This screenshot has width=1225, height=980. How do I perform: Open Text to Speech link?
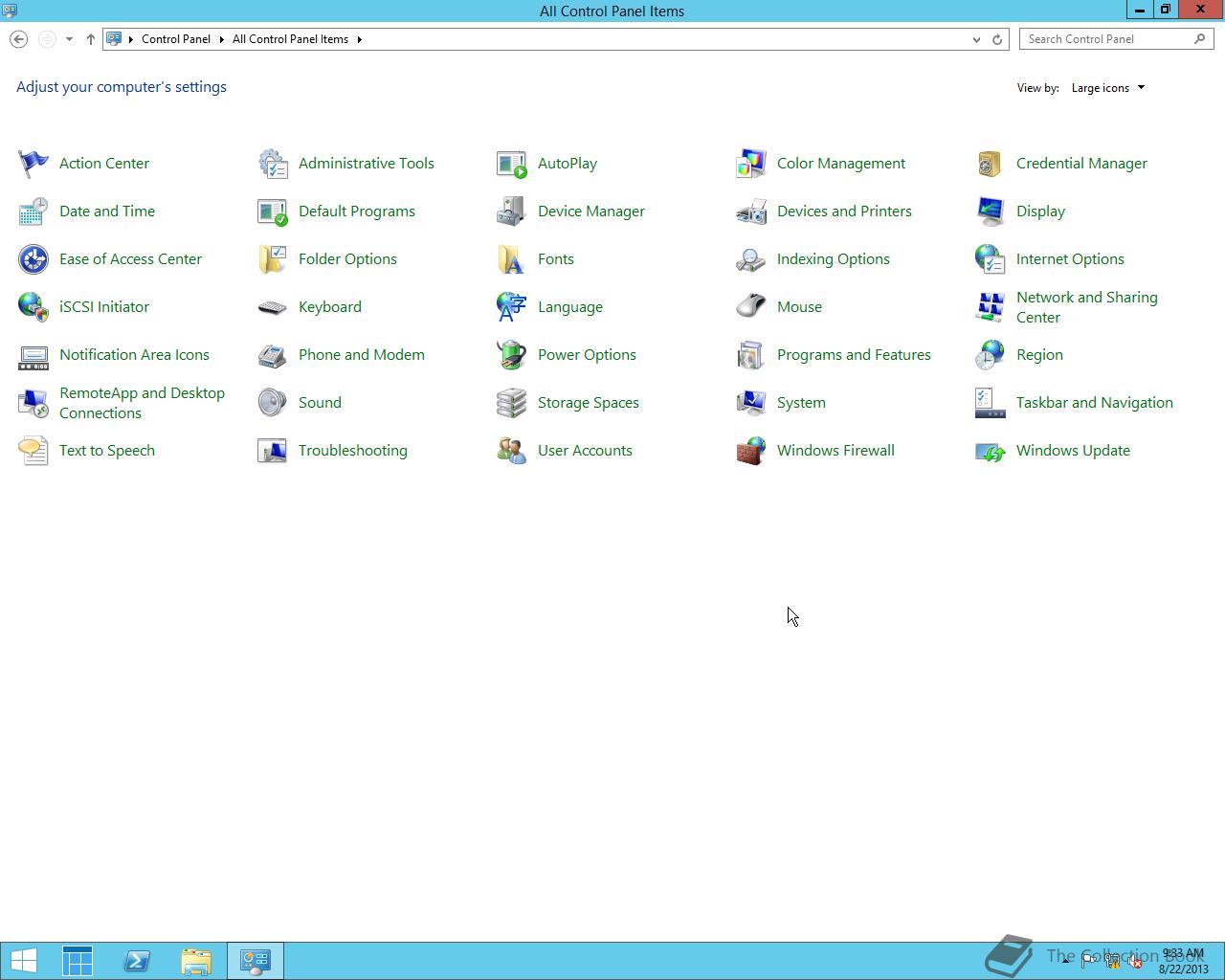[x=106, y=451]
